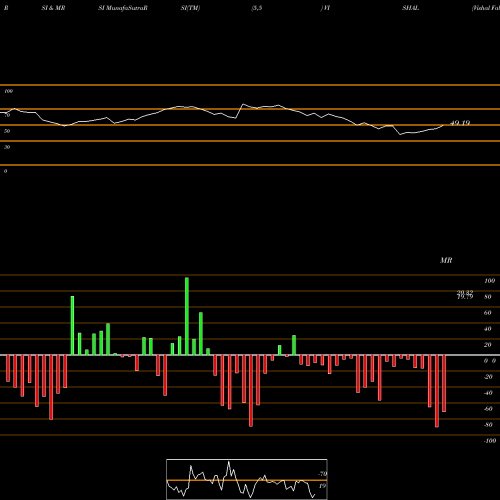Click the MR axis label -80
The image size is (500, 500).
[488, 425]
